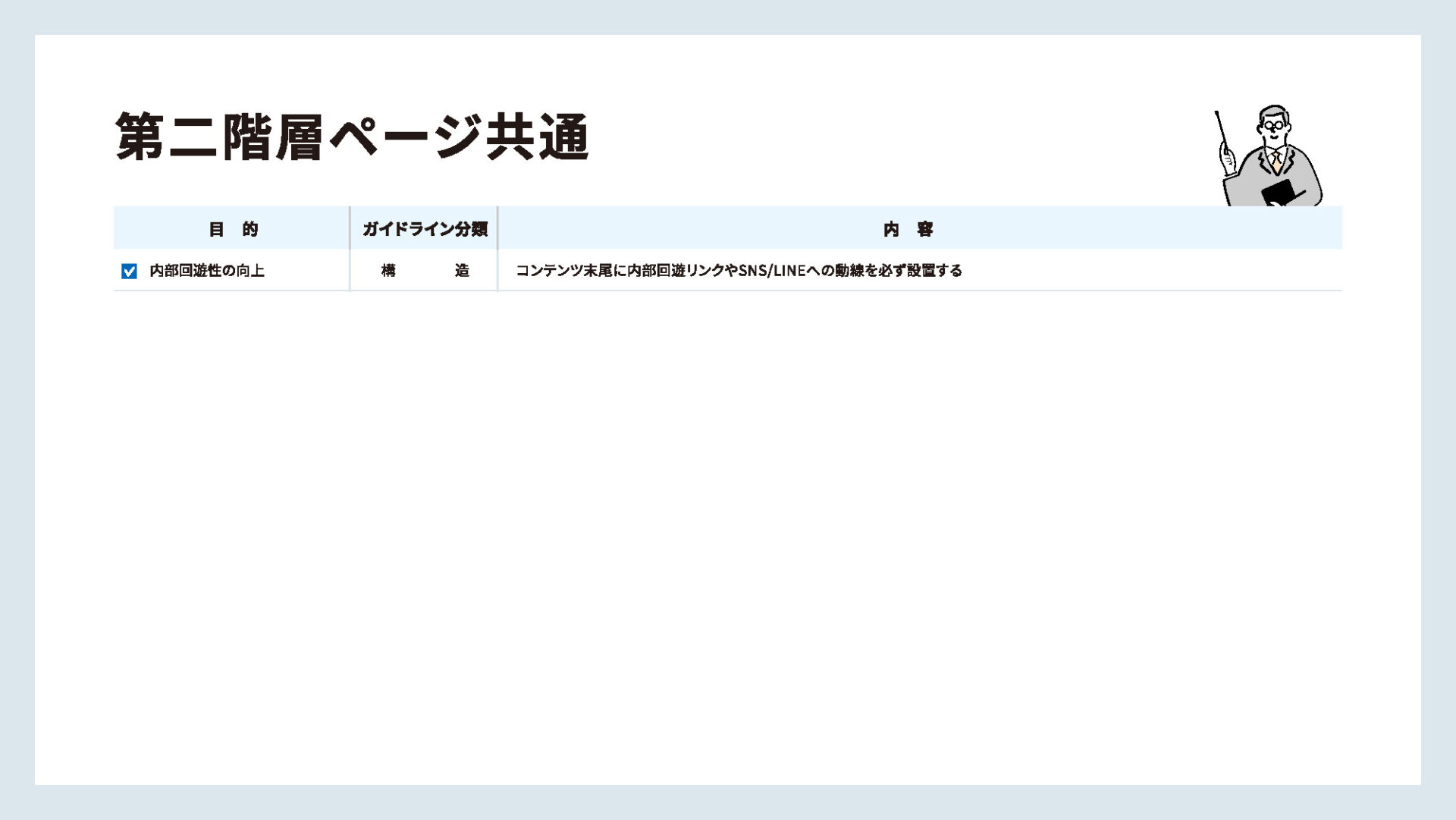Screen dimensions: 1456x820
Task: Select the 第二階層ページ共通 slide title
Action: 352,137
